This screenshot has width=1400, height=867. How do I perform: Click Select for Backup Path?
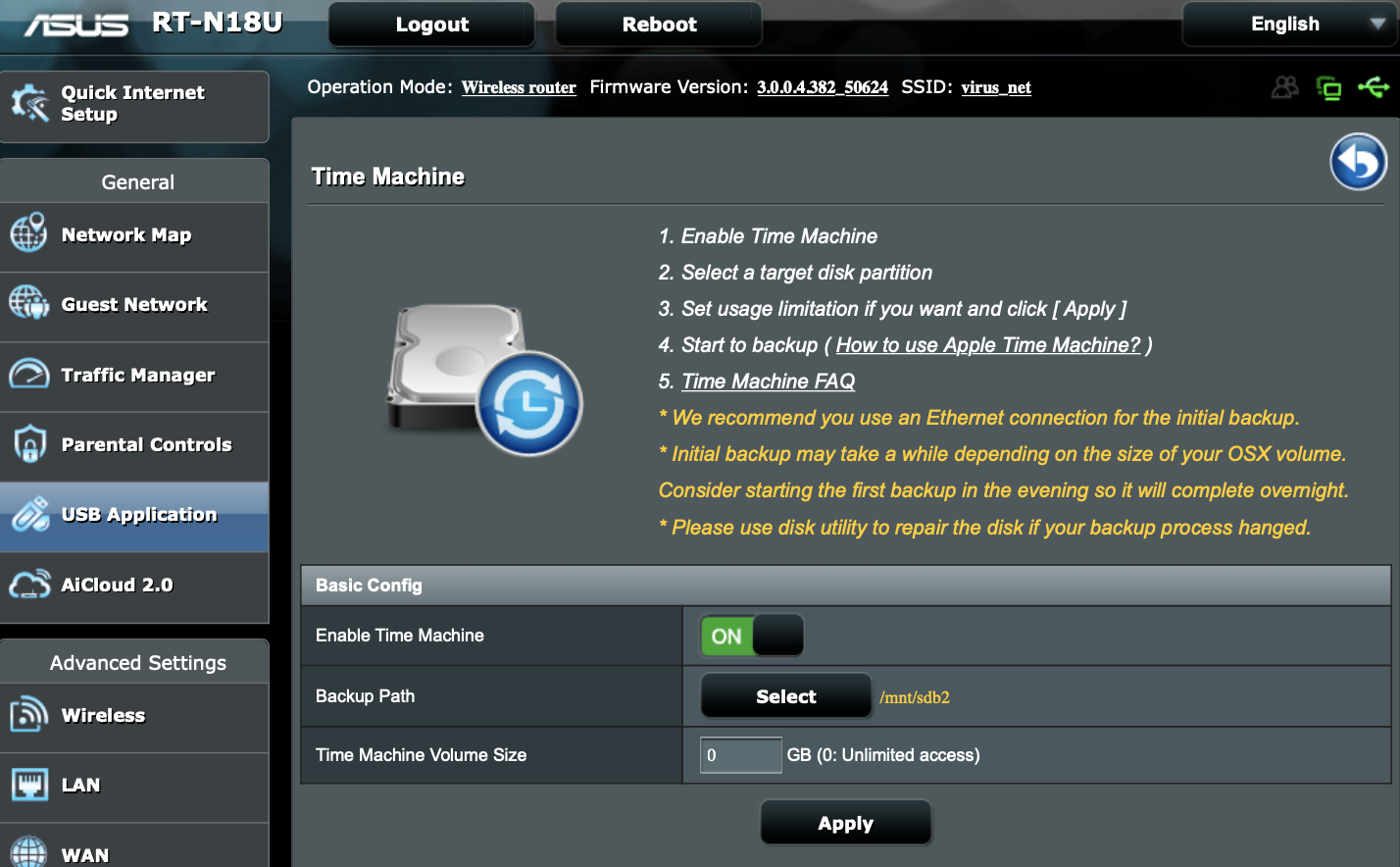(x=785, y=696)
